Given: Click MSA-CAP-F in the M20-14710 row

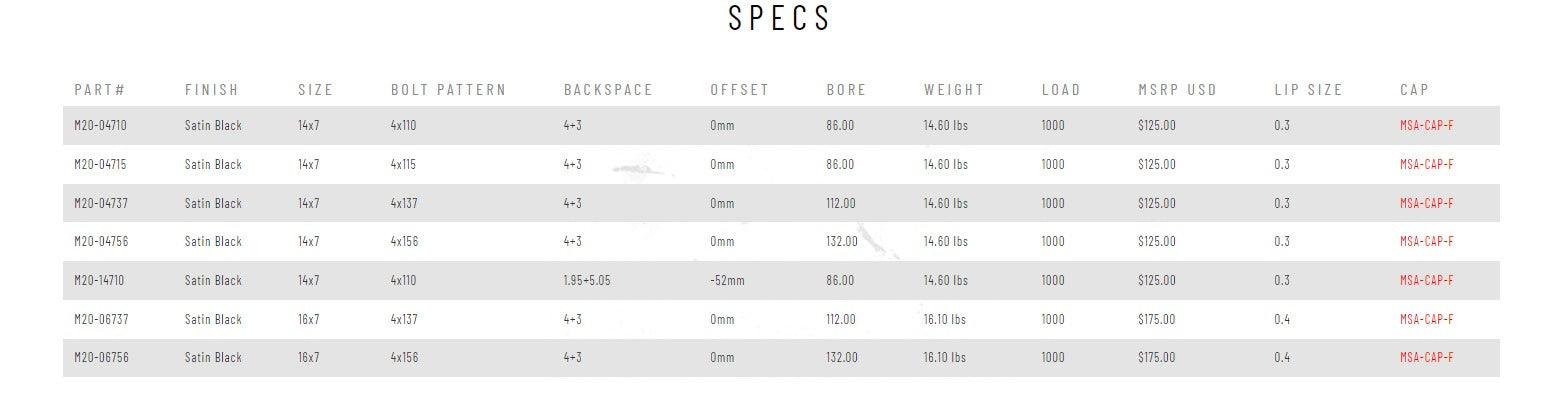Looking at the screenshot, I should pyautogui.click(x=1426, y=281).
